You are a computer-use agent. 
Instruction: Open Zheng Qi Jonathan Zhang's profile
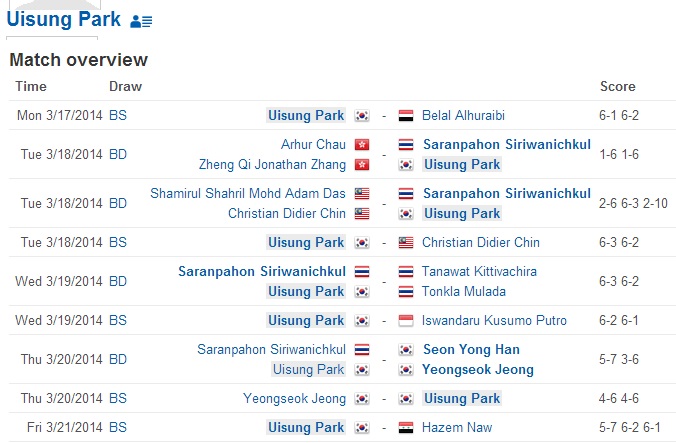tap(272, 165)
